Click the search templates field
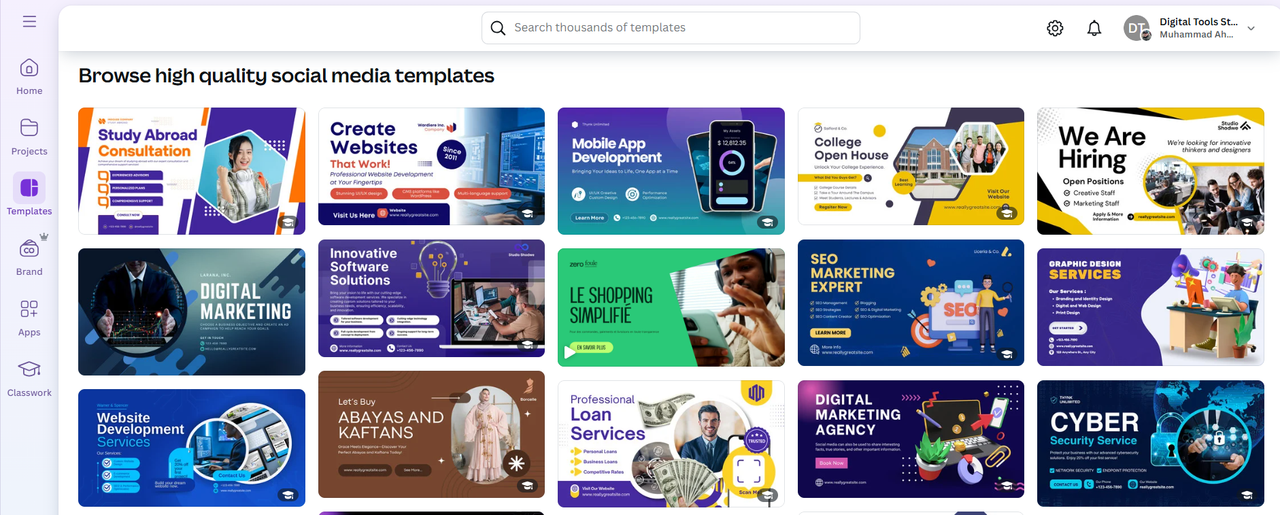Image resolution: width=1280 pixels, height=515 pixels. tap(671, 28)
